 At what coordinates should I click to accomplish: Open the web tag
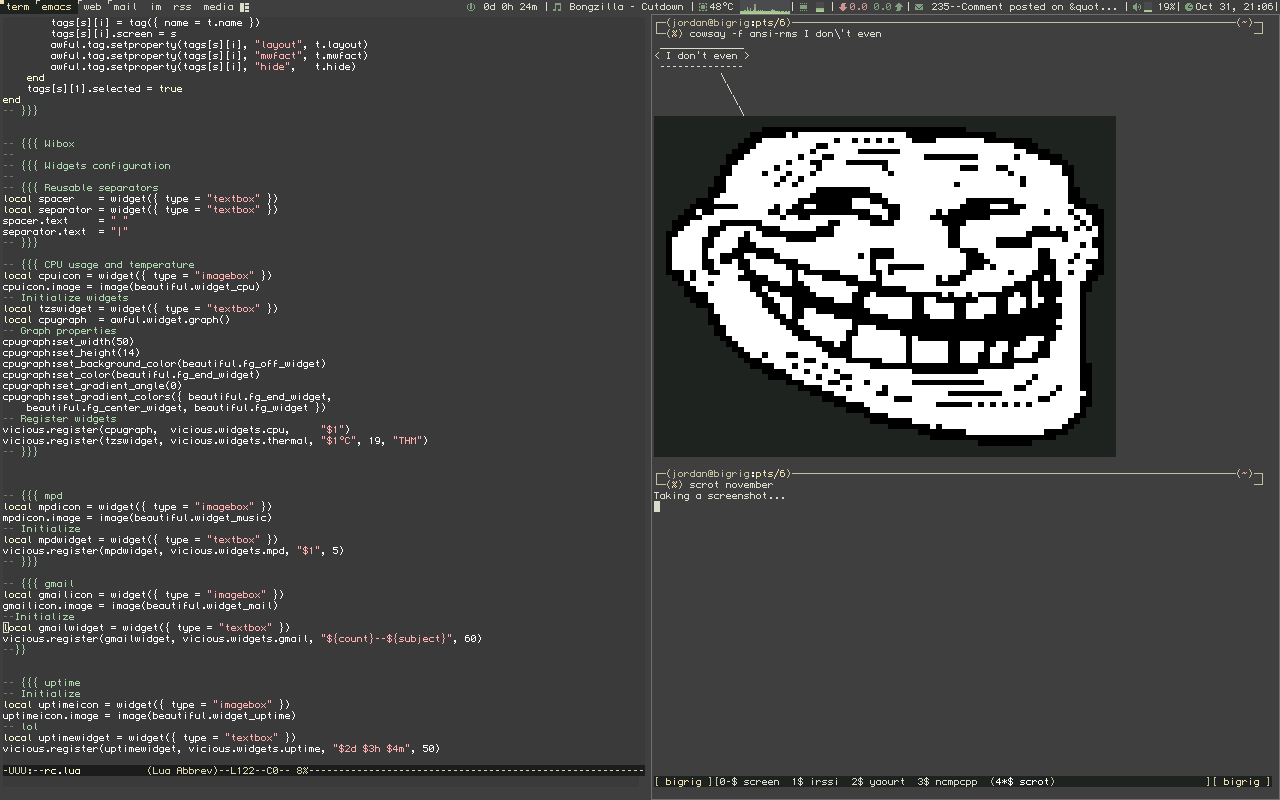[x=92, y=6]
